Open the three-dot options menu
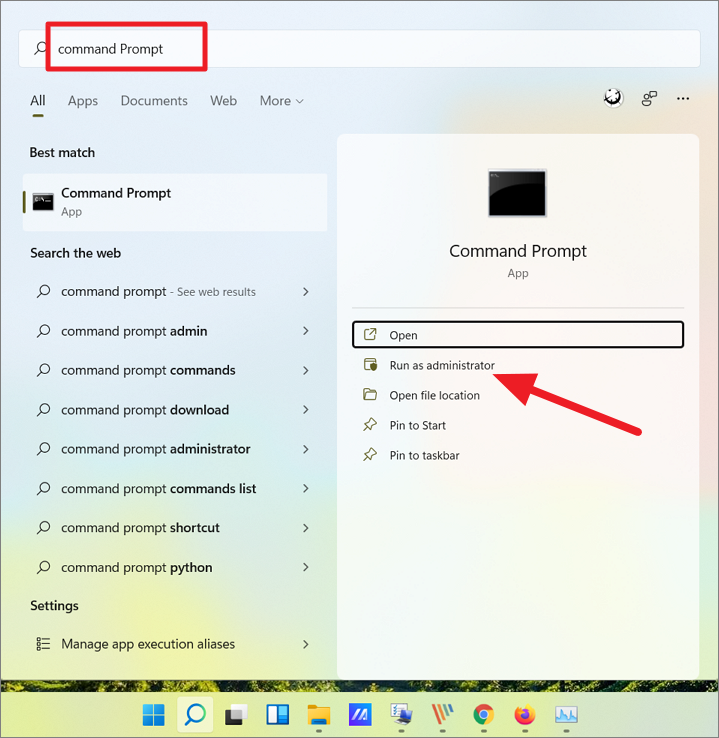719x738 pixels. coord(683,98)
